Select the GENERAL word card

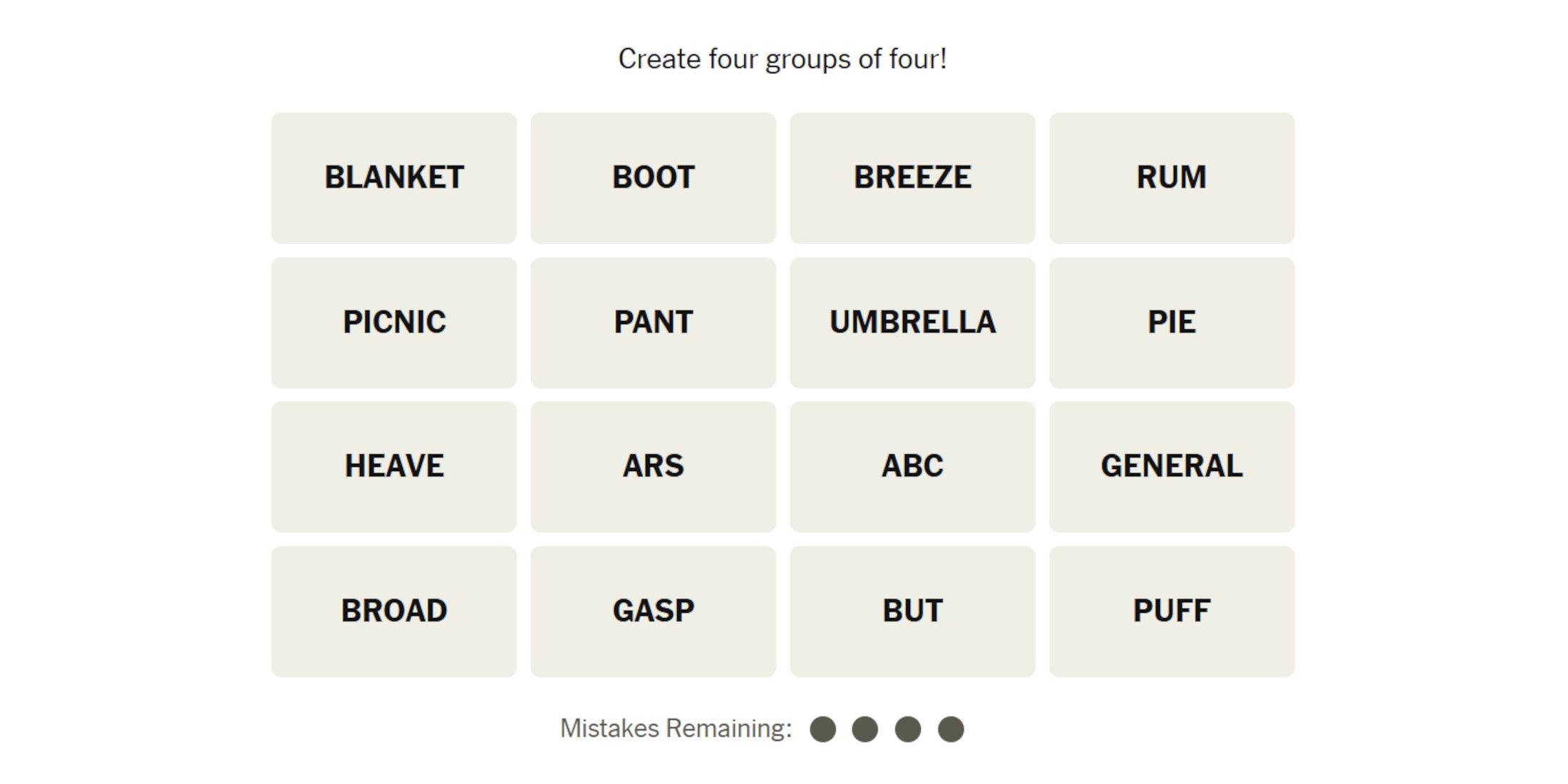[1171, 467]
